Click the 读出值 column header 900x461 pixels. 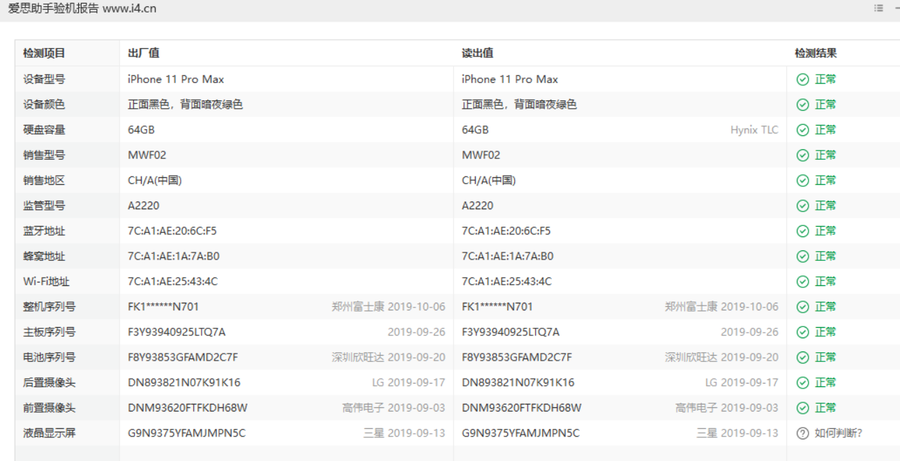pos(478,53)
